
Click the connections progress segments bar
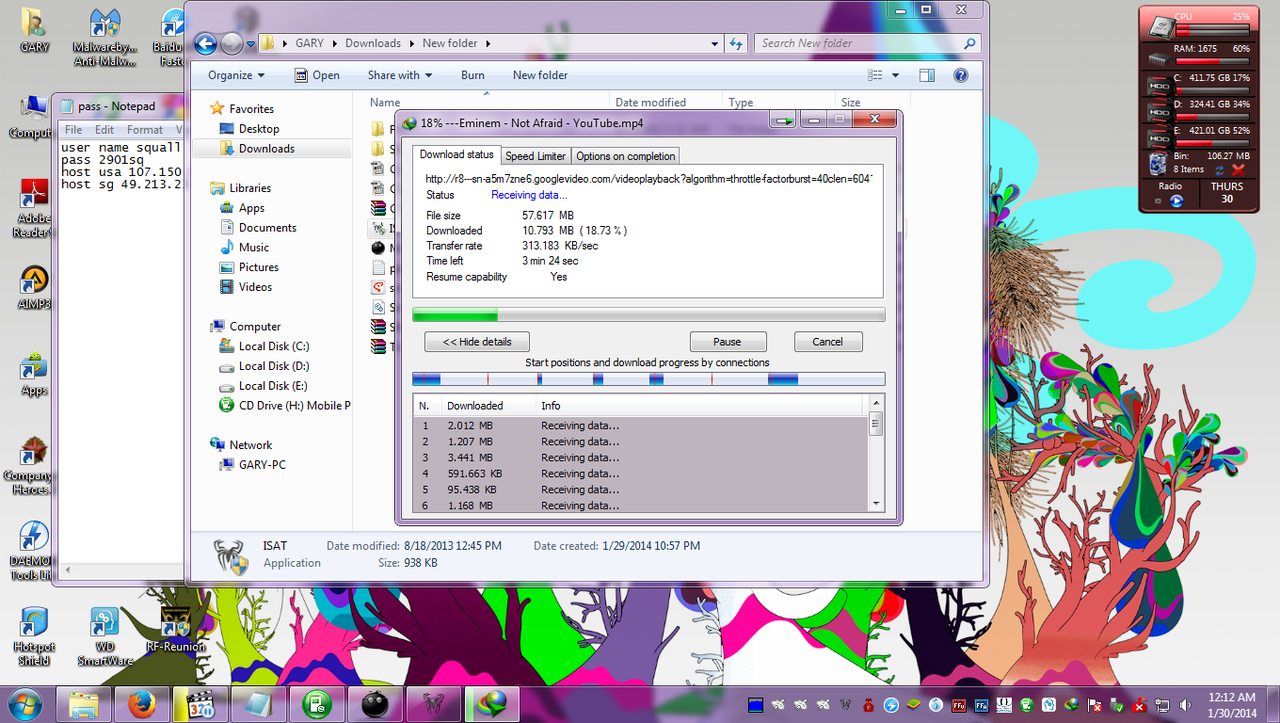point(648,379)
